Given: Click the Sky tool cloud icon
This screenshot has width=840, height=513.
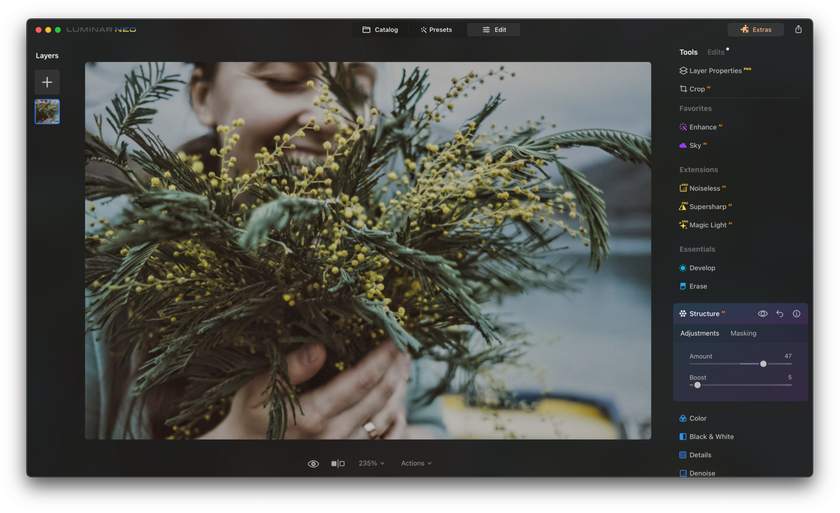Looking at the screenshot, I should (683, 145).
